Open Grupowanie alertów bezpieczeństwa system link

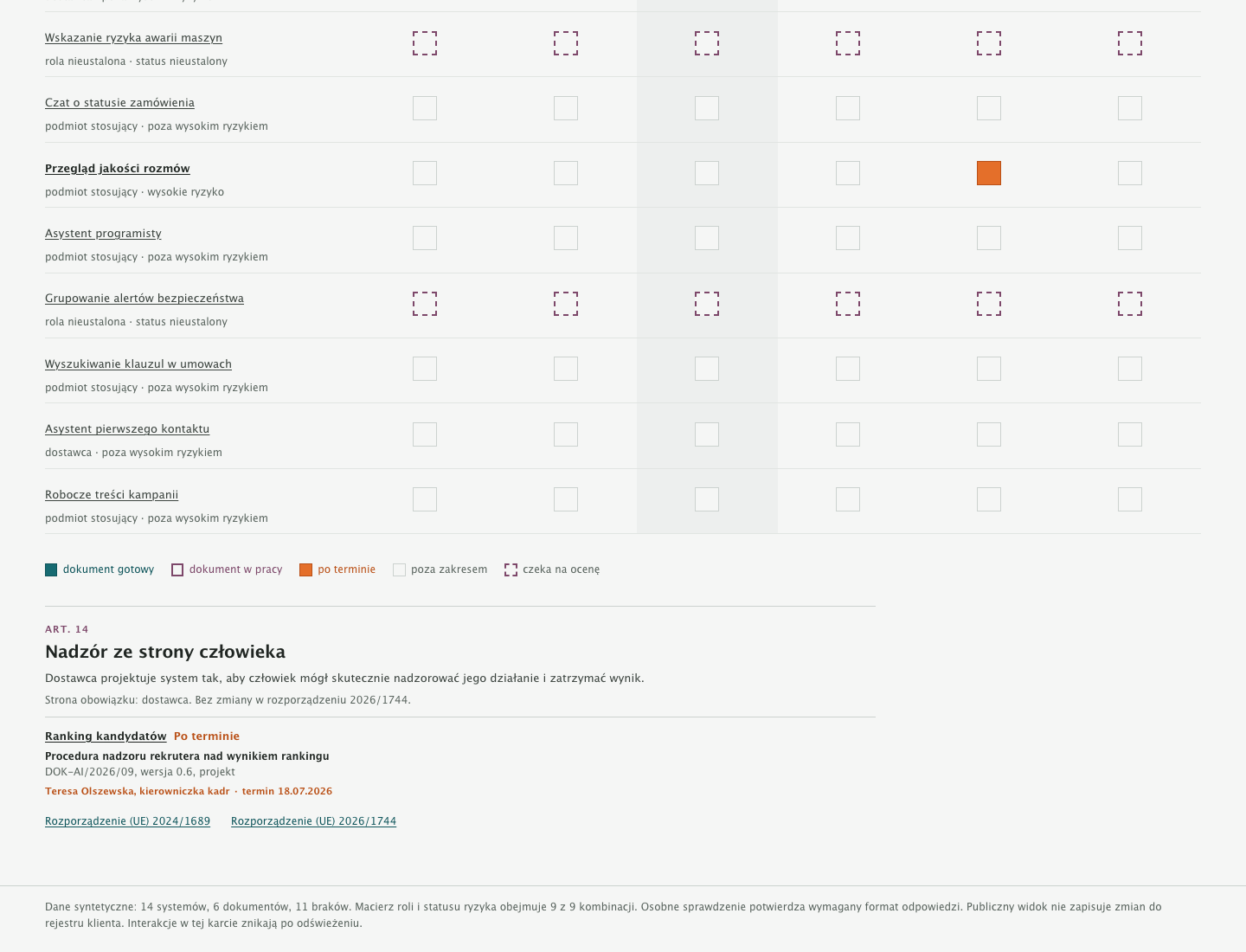[x=145, y=299]
